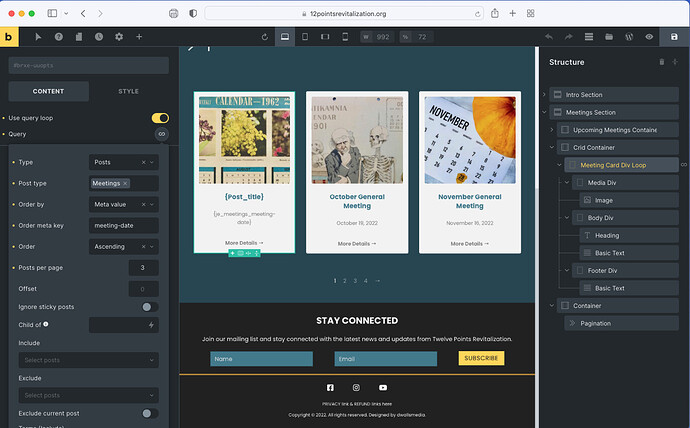
Task: Open October General Meeting title link
Action: (x=357, y=201)
